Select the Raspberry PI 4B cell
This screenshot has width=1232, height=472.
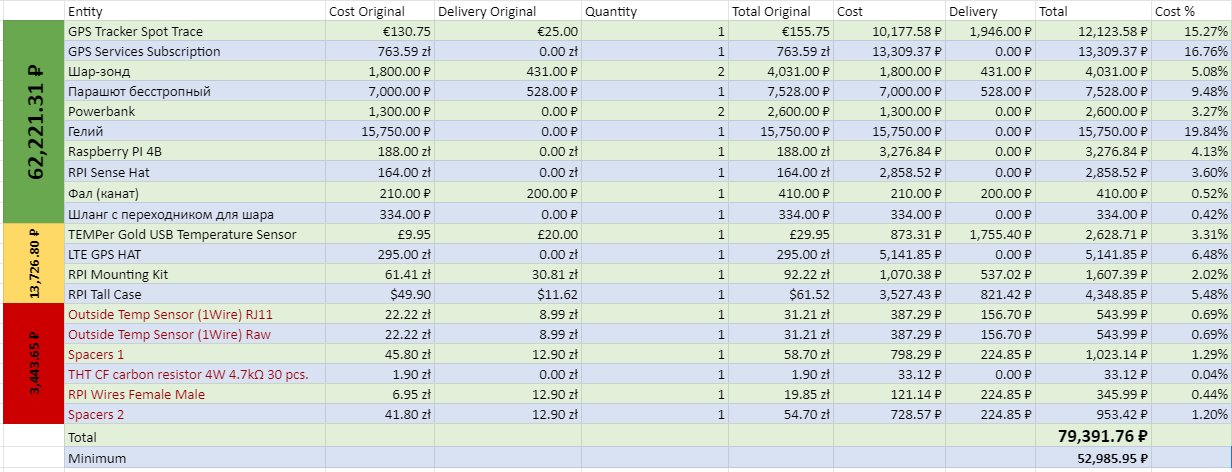[x=195, y=152]
